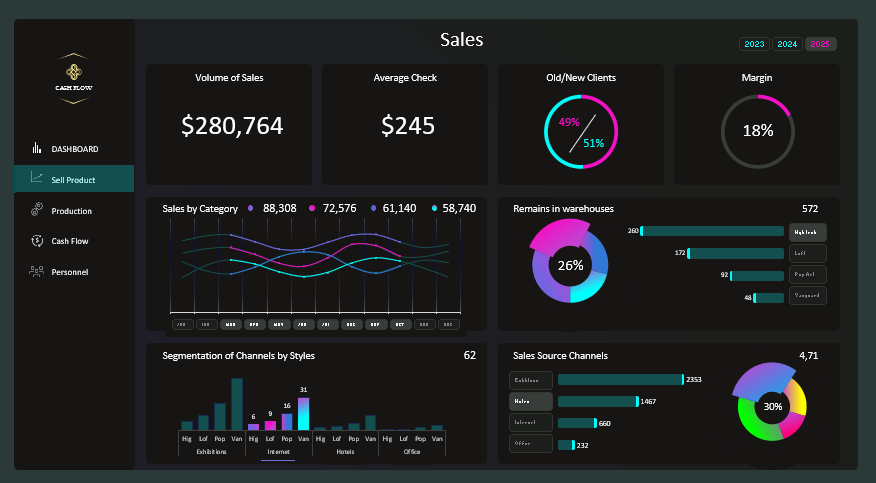Click the Cash Flow gold logo
Screen dimensions: 876x483
[x=74, y=72]
